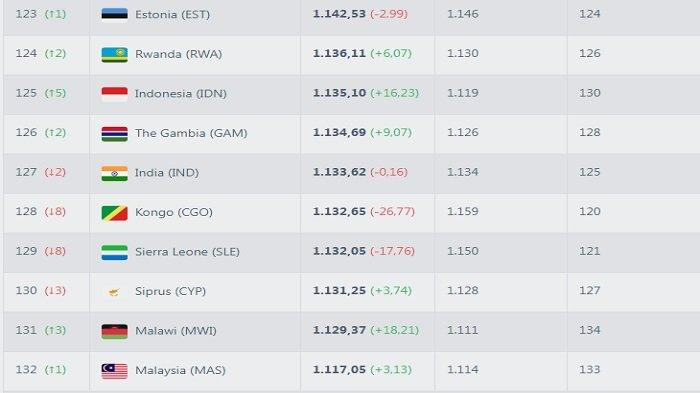This screenshot has width=700, height=393.
Task: Click the Sierra Leone flag icon
Action: point(114,252)
